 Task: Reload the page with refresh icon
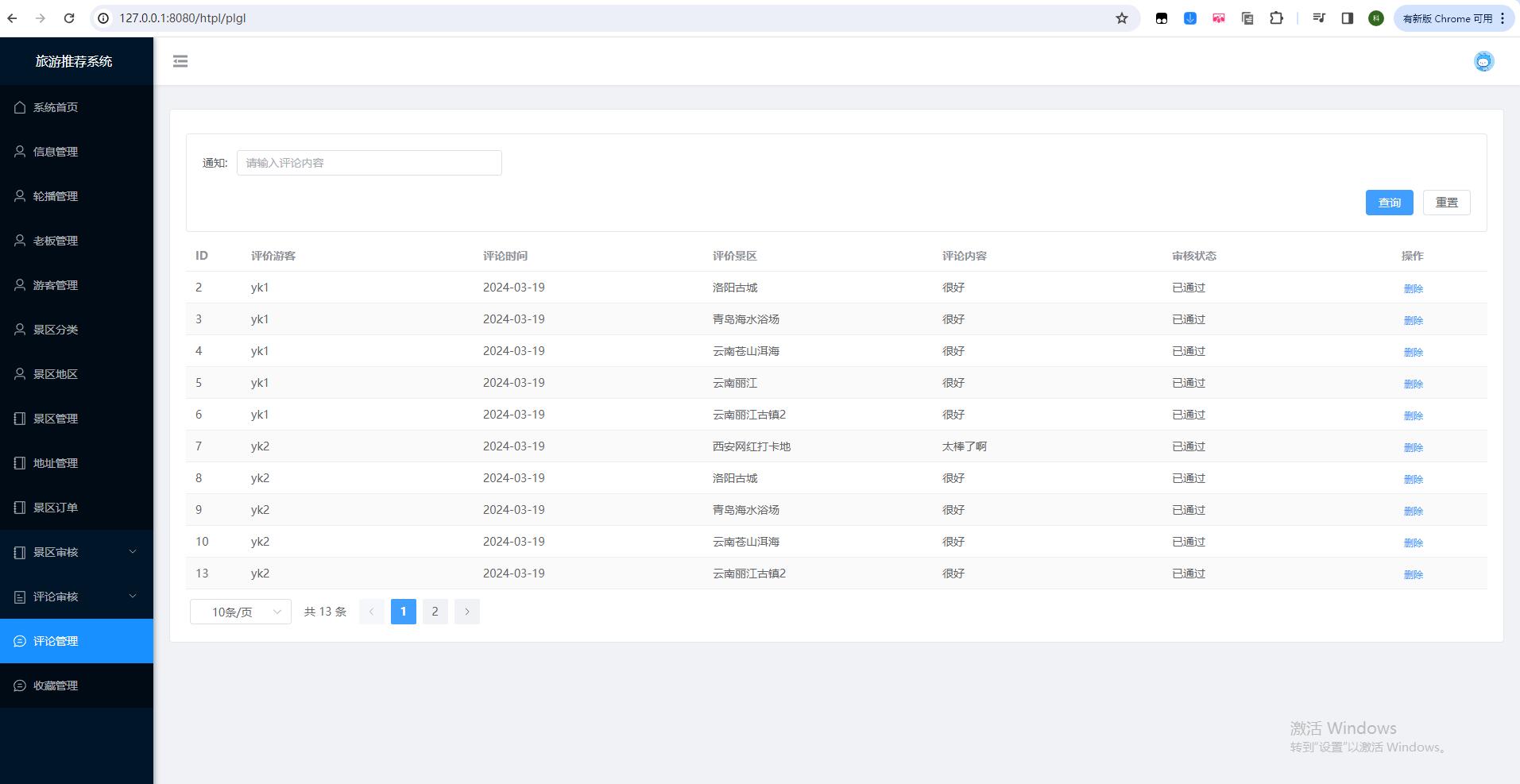[69, 18]
